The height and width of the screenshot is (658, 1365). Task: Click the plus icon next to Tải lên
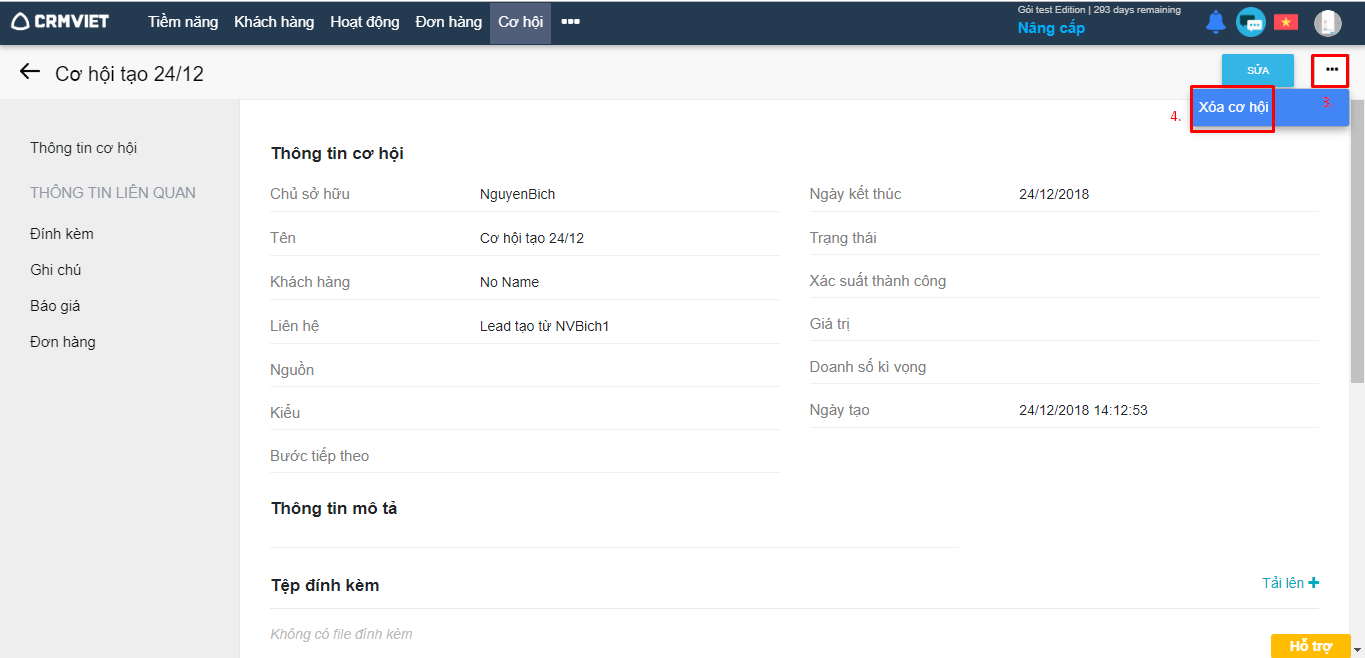pos(1313,583)
